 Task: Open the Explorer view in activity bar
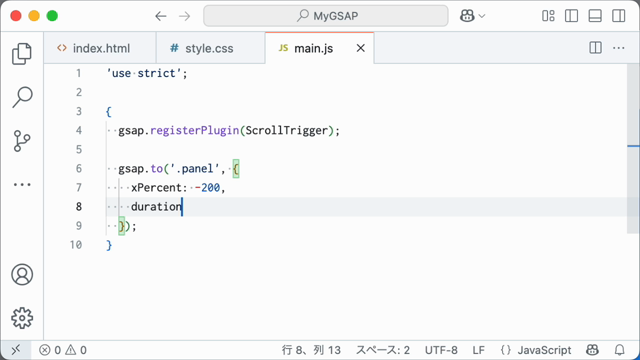click(22, 54)
